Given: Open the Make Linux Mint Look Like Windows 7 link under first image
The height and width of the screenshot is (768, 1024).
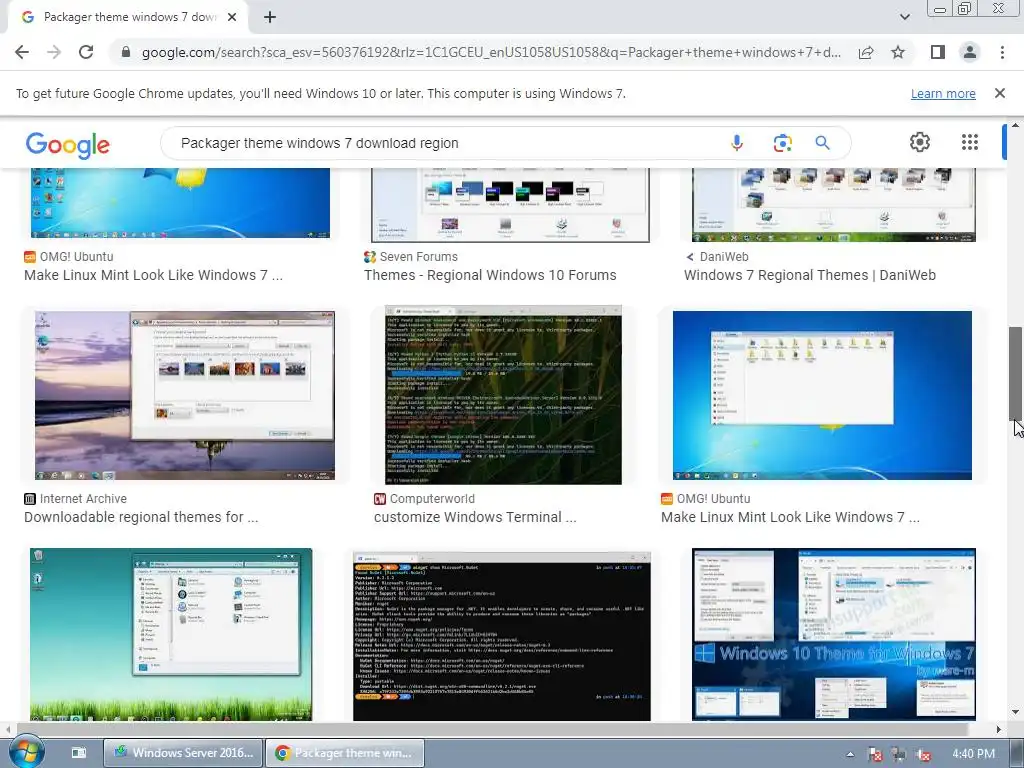Looking at the screenshot, I should 153,275.
